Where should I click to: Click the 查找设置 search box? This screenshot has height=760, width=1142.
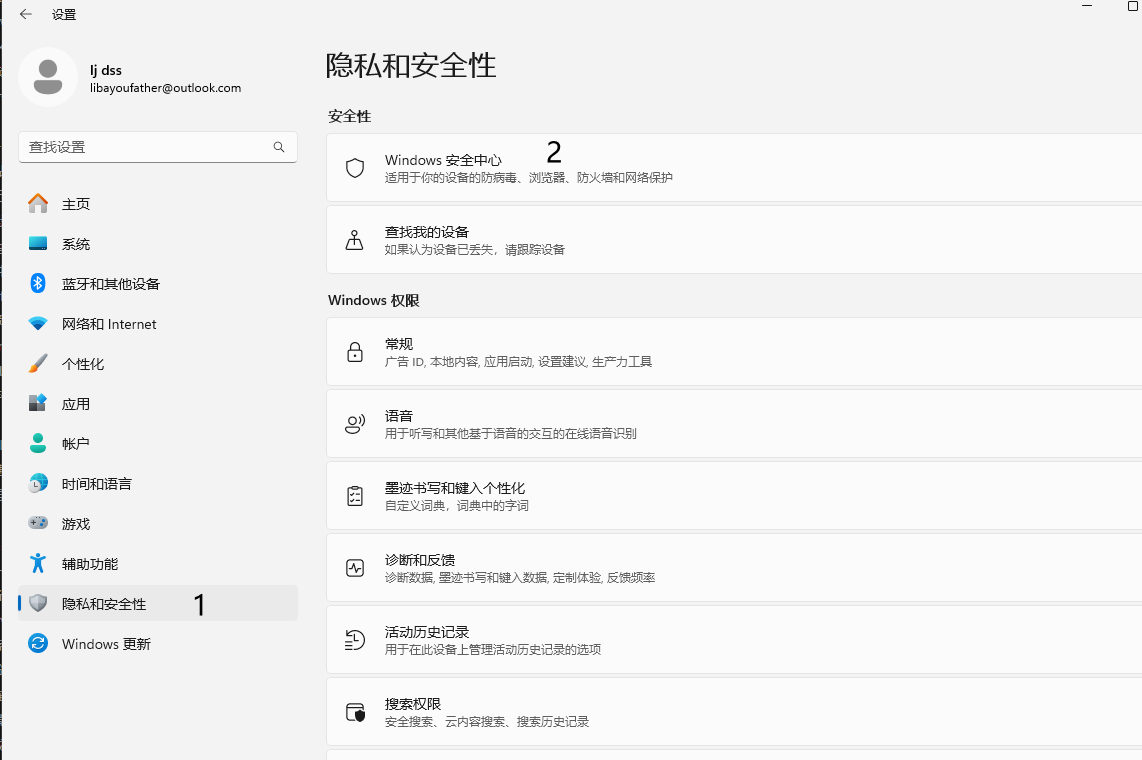click(158, 147)
